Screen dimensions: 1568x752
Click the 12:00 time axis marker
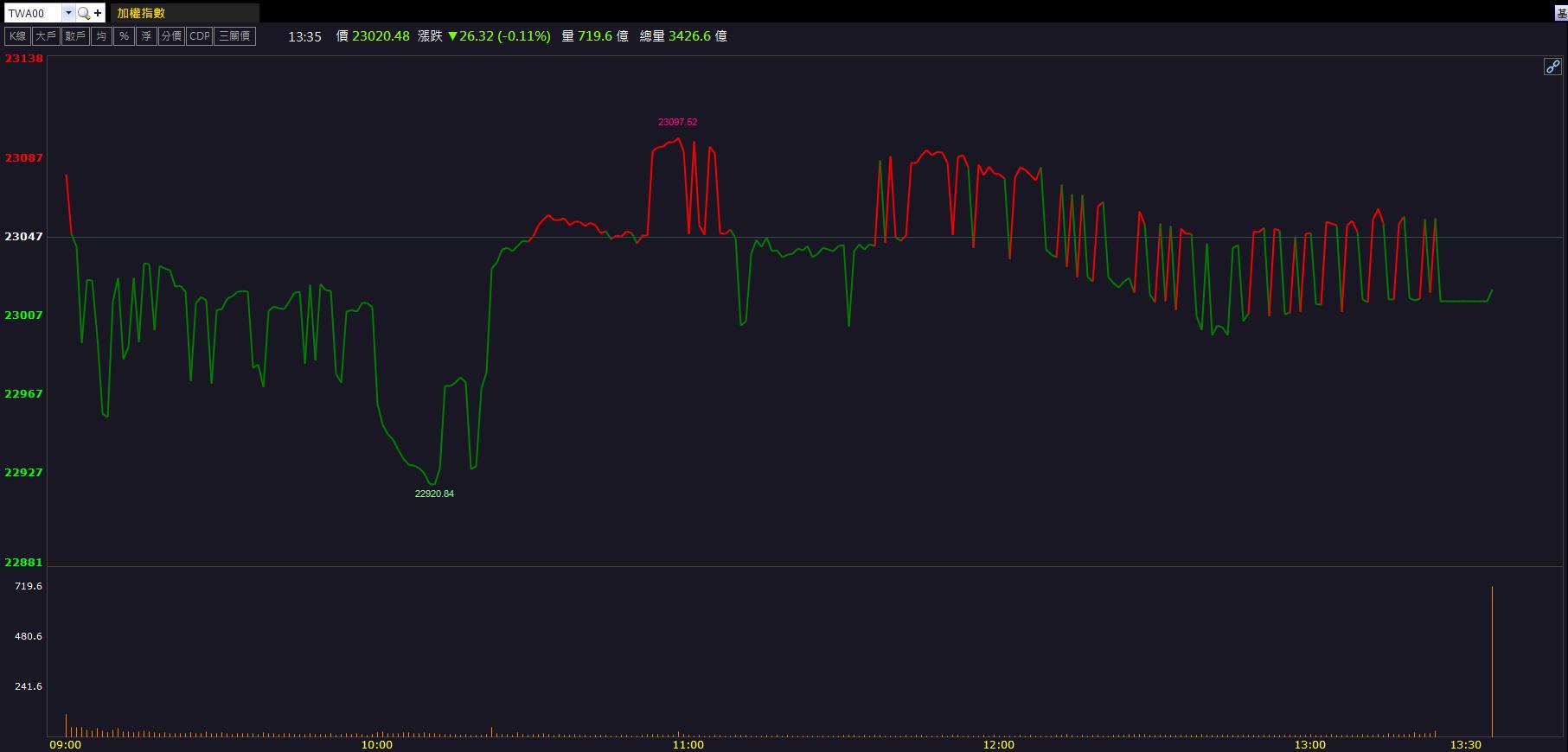999,744
